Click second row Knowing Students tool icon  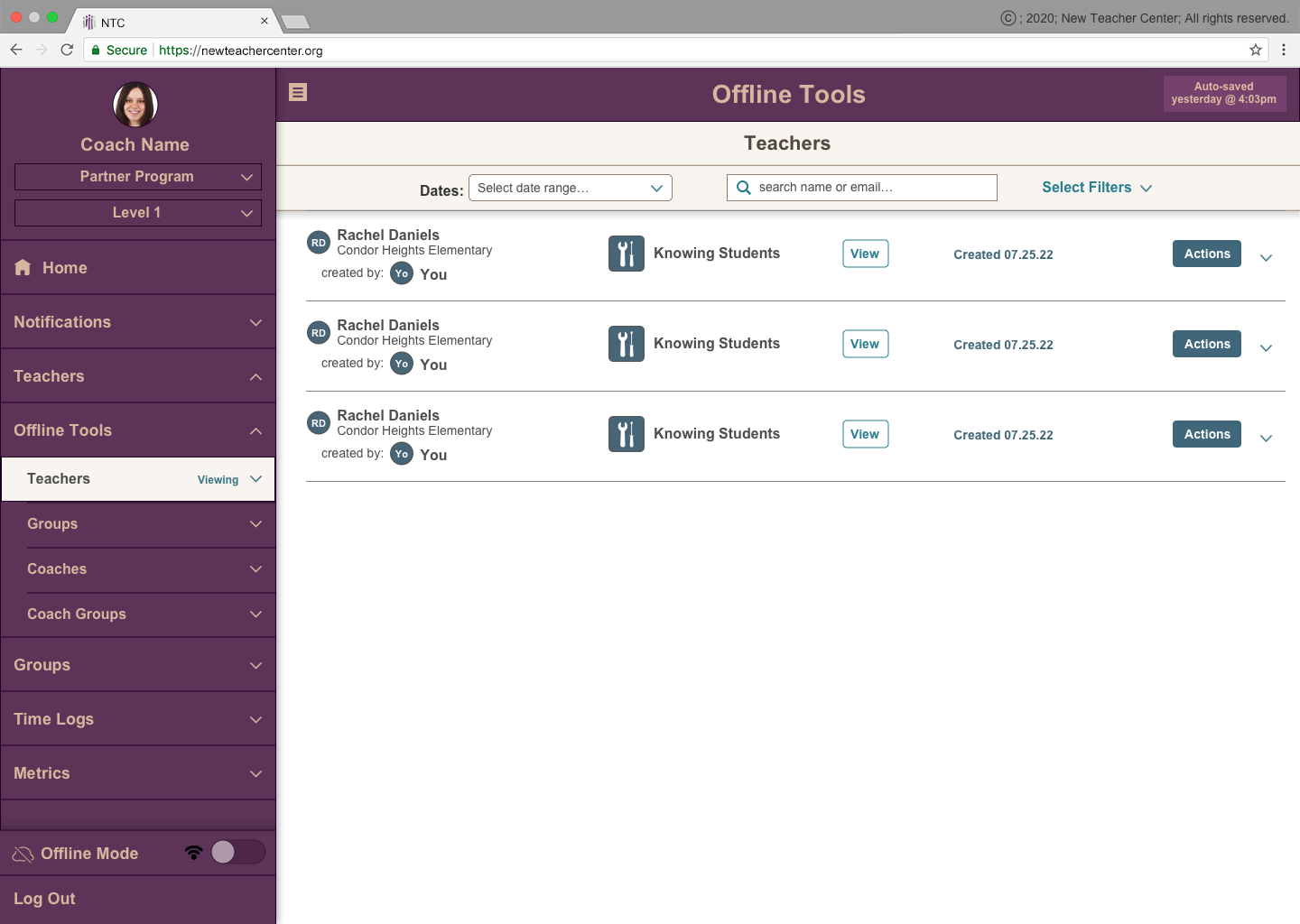pyautogui.click(x=627, y=344)
